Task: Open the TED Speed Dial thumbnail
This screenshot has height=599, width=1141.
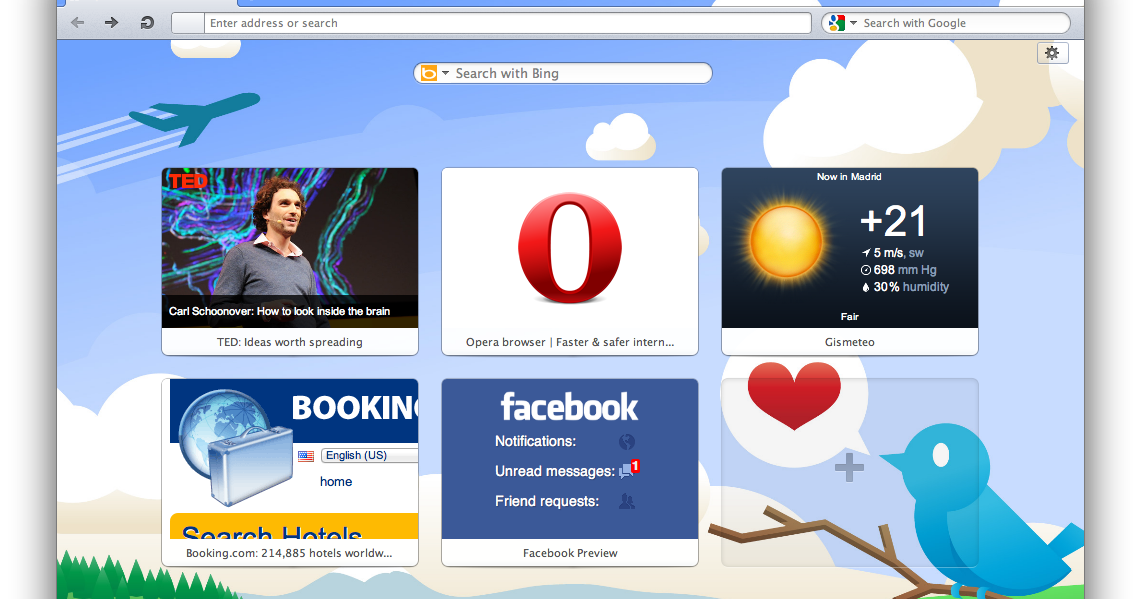Action: (290, 247)
